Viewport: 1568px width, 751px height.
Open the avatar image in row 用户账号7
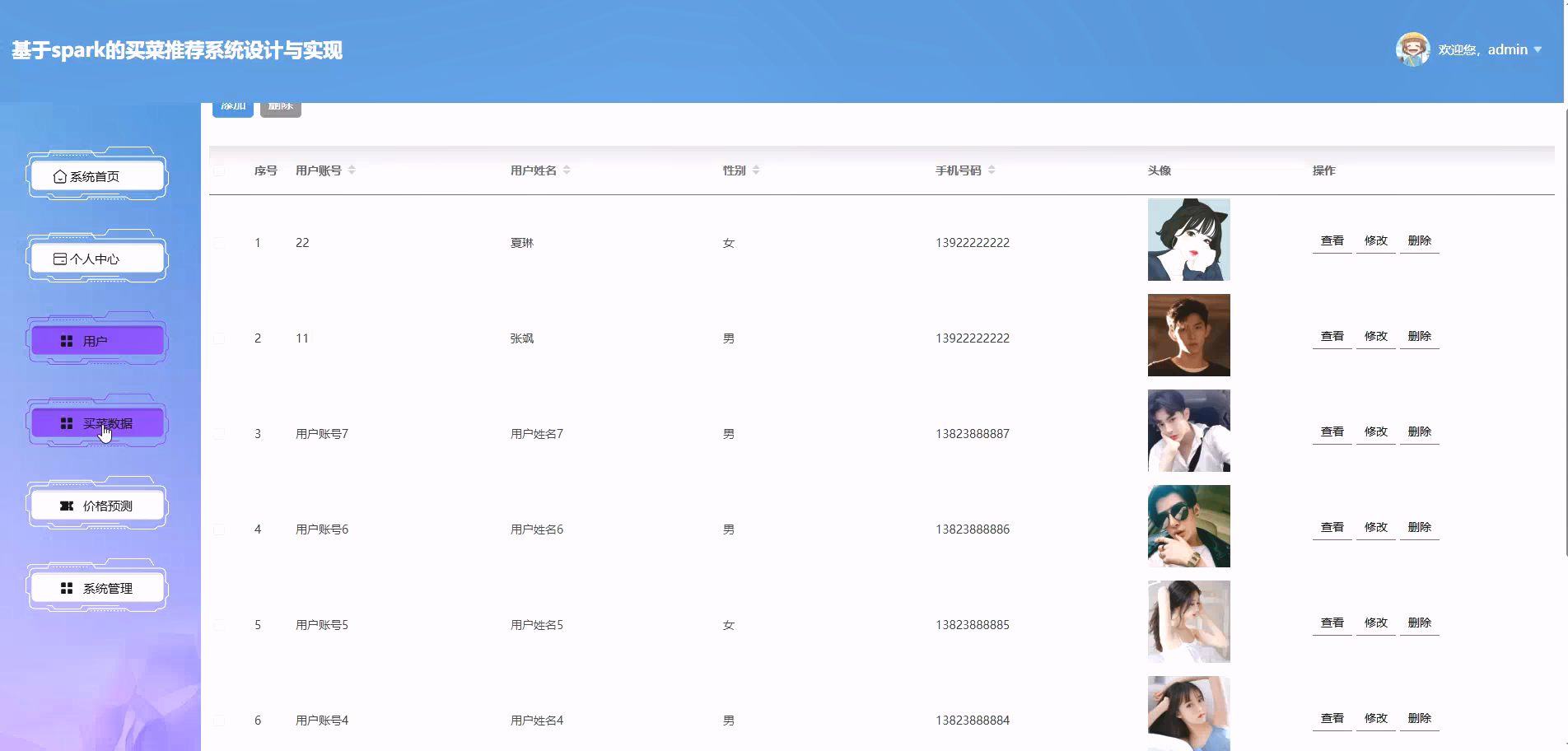point(1188,431)
